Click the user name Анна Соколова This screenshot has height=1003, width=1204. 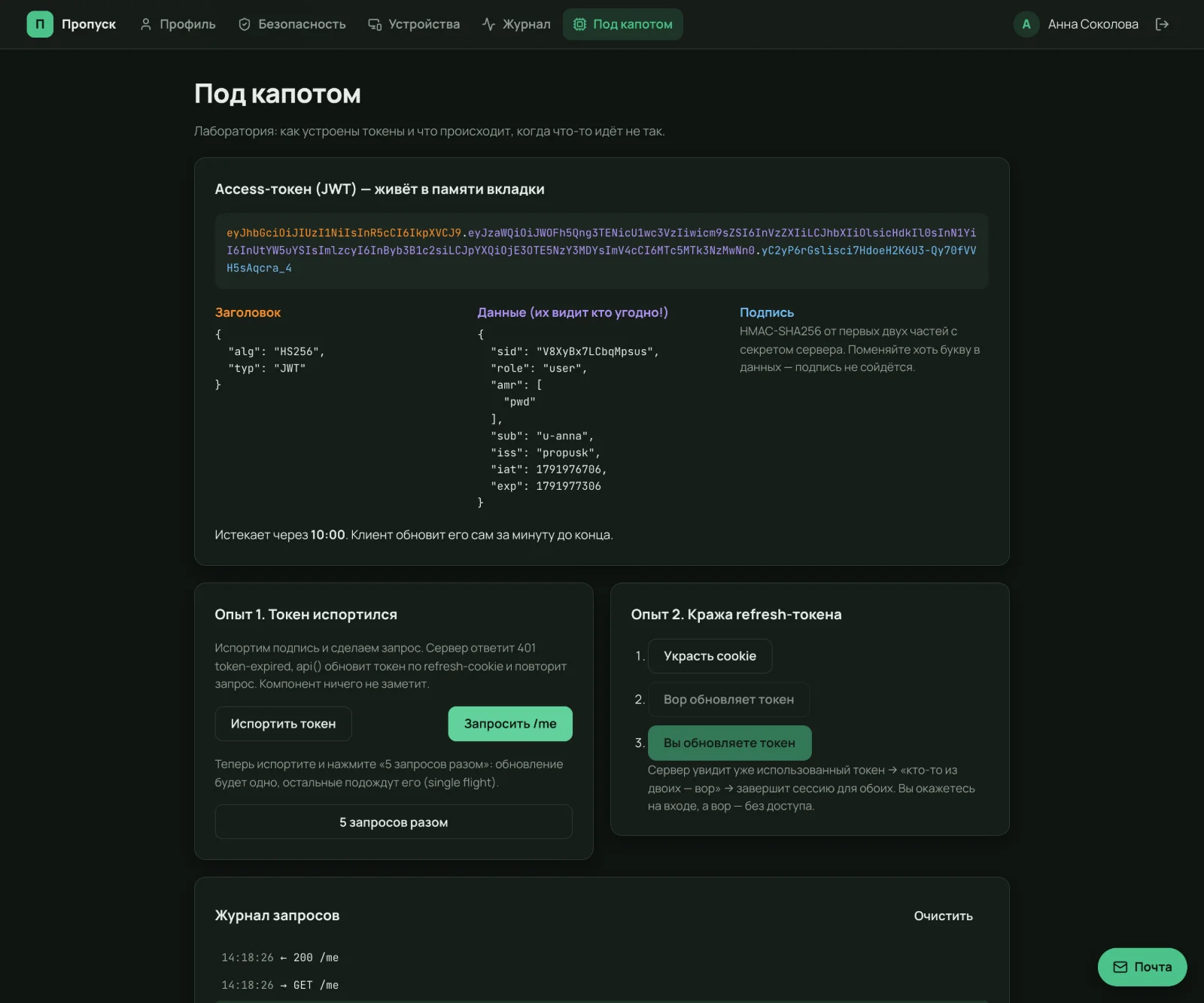pos(1093,24)
